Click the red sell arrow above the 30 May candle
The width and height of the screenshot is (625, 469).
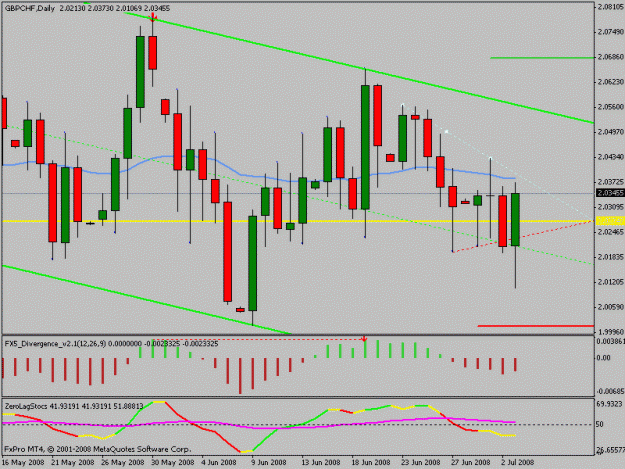(153, 16)
